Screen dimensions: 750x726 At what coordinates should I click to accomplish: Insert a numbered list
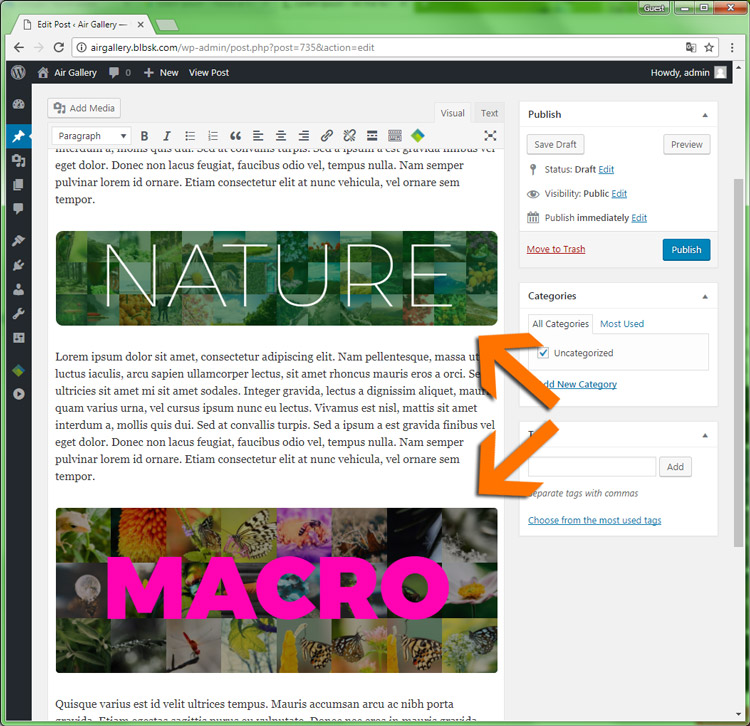tap(213, 136)
